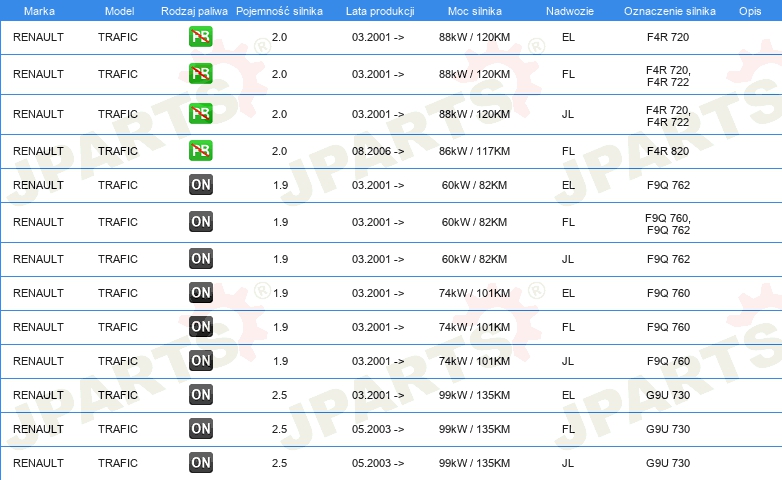Click the Model column header
The width and height of the screenshot is (782, 480).
click(x=119, y=11)
